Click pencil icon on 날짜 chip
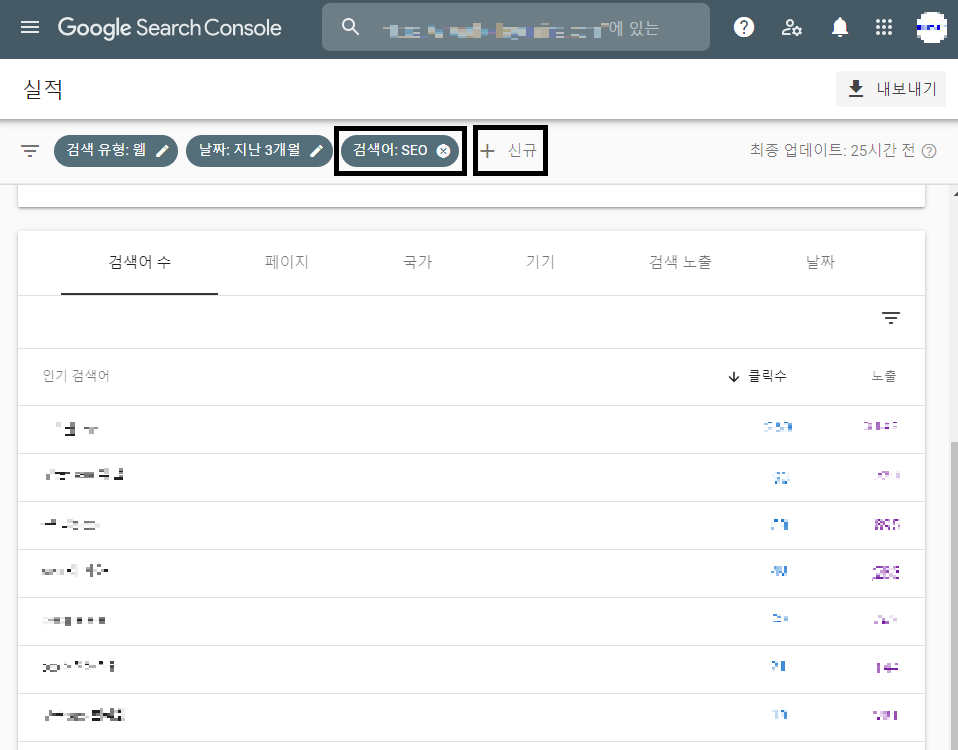The height and width of the screenshot is (750, 958). [x=316, y=151]
